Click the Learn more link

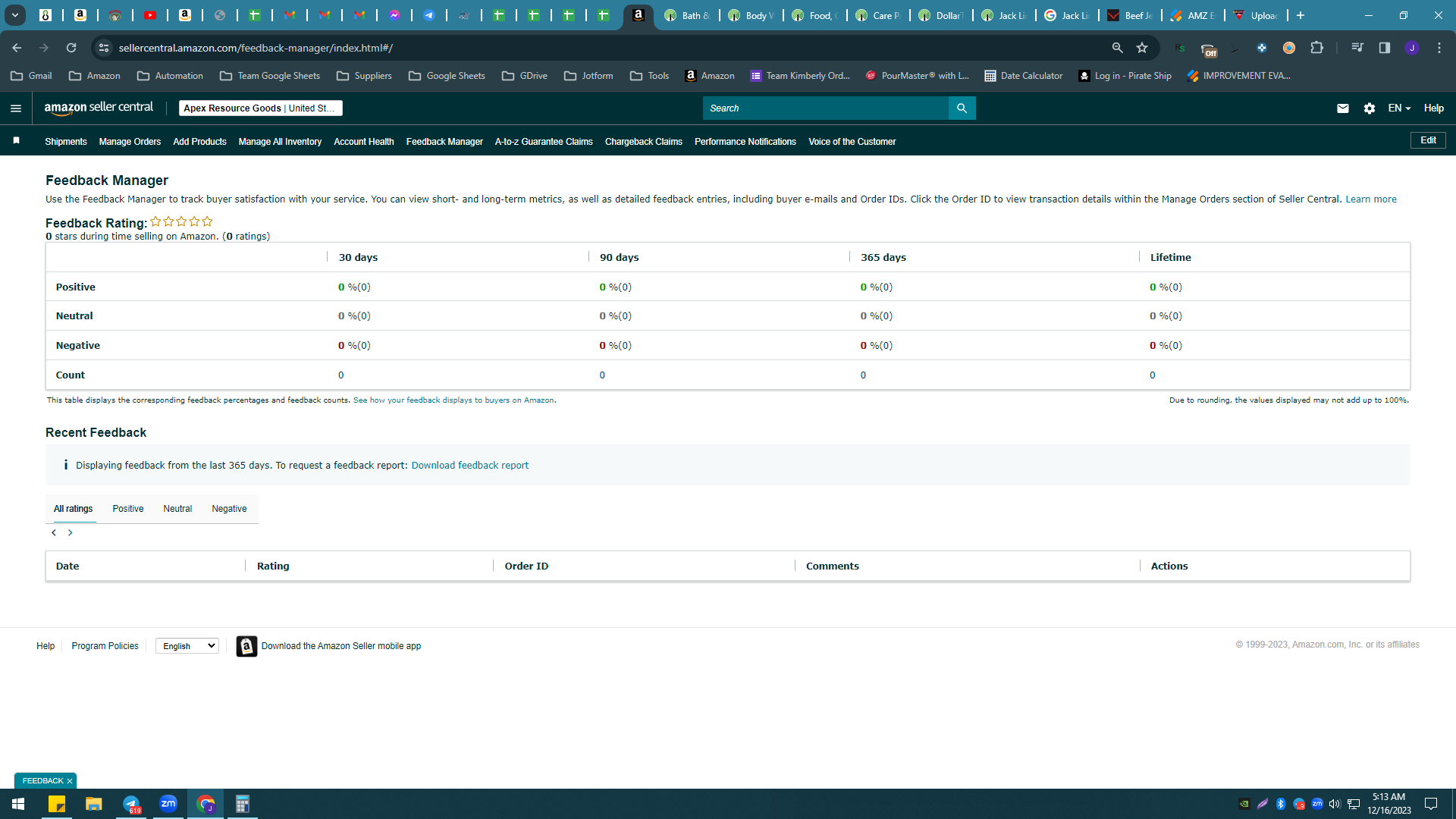coord(1371,199)
